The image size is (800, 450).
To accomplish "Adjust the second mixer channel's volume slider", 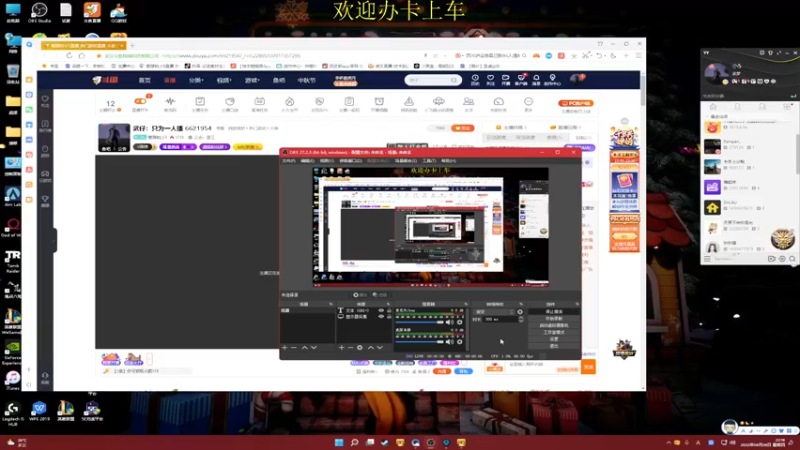I will (x=419, y=342).
